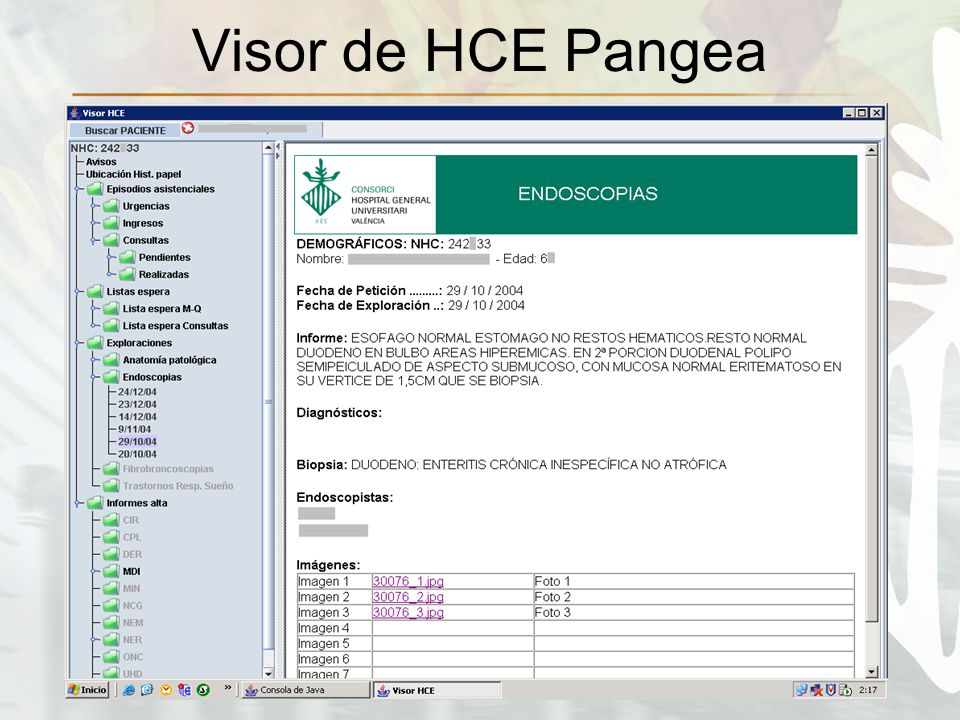
Task: Click tree panel scrollbar down arrow
Action: tap(268, 673)
